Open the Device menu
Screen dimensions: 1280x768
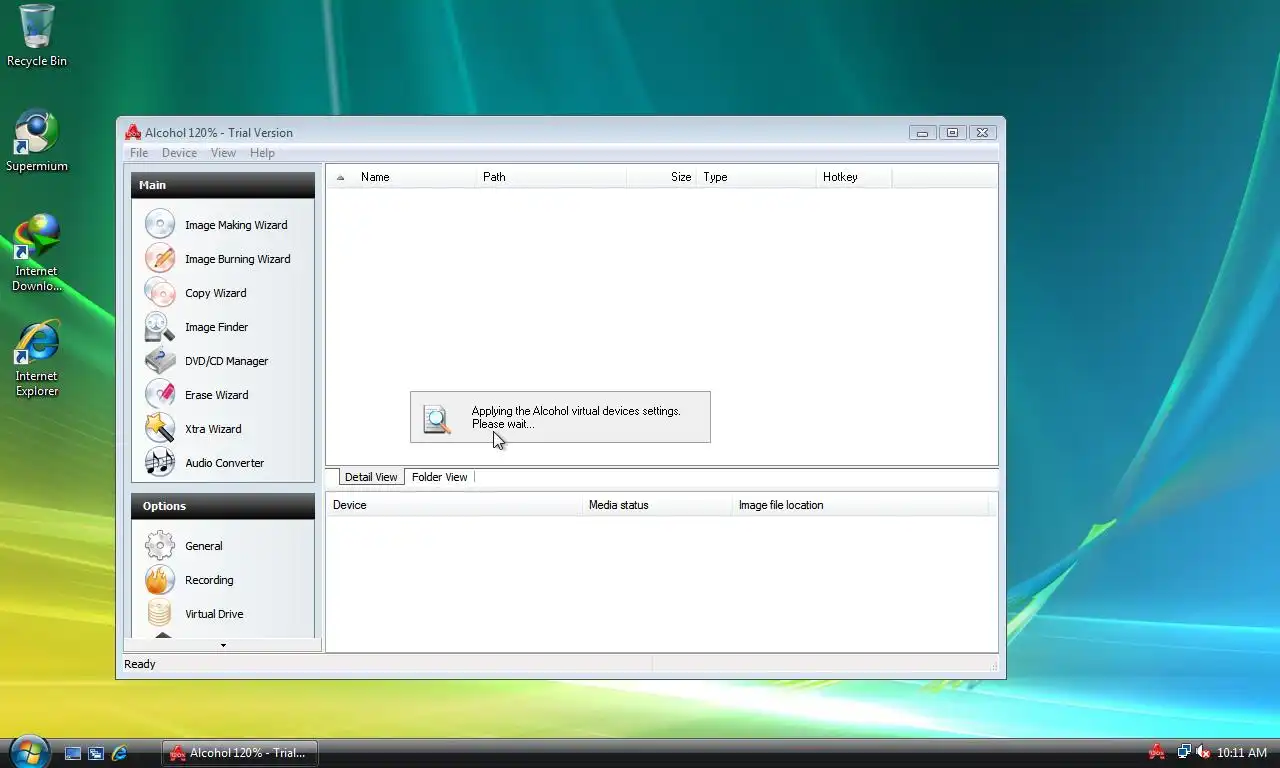click(x=179, y=153)
